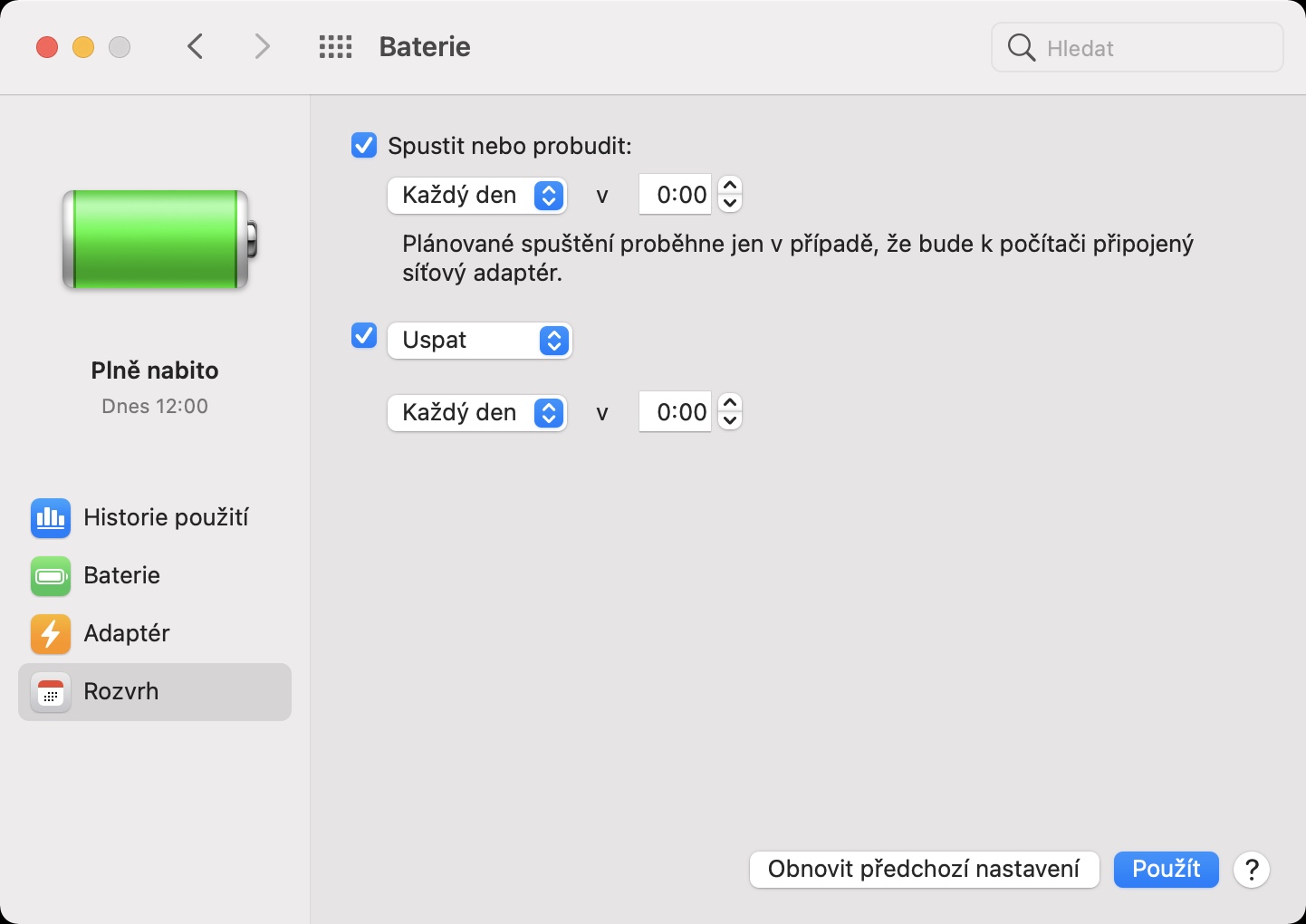Open the Každý den dropdown for startup
Image resolution: width=1306 pixels, height=924 pixels.
coord(476,196)
